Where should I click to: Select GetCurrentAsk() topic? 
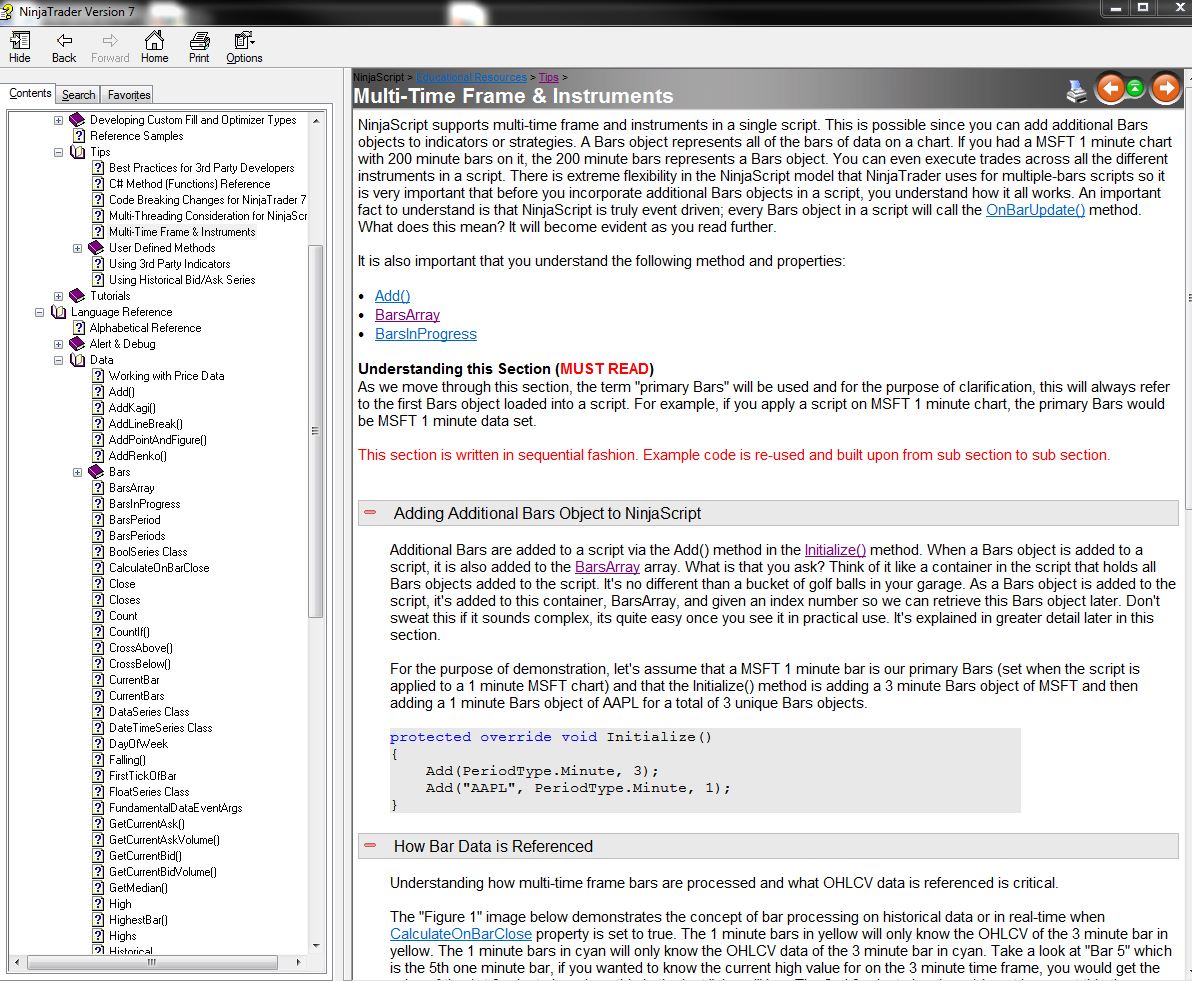click(x=146, y=823)
